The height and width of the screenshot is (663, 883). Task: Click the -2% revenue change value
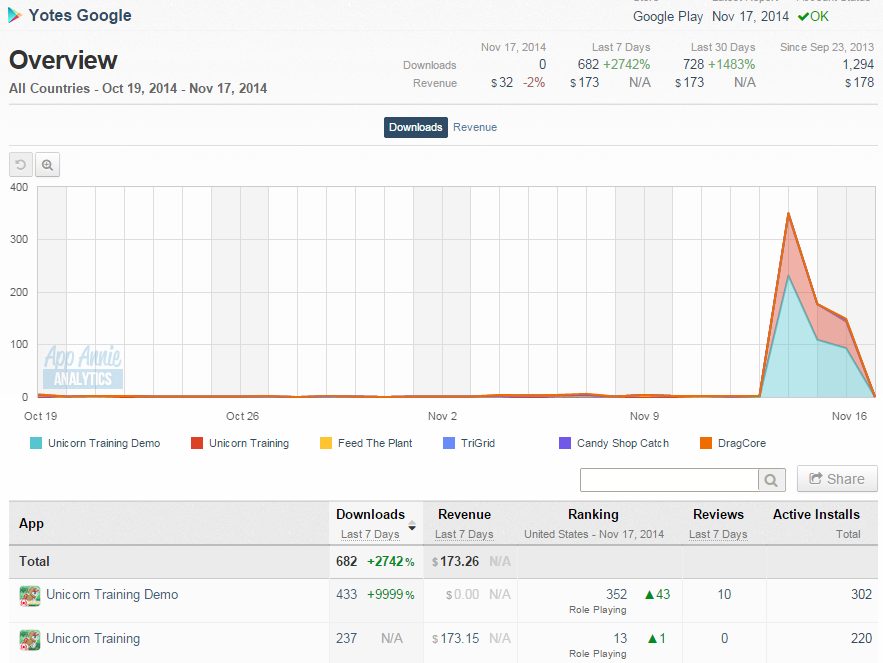534,83
